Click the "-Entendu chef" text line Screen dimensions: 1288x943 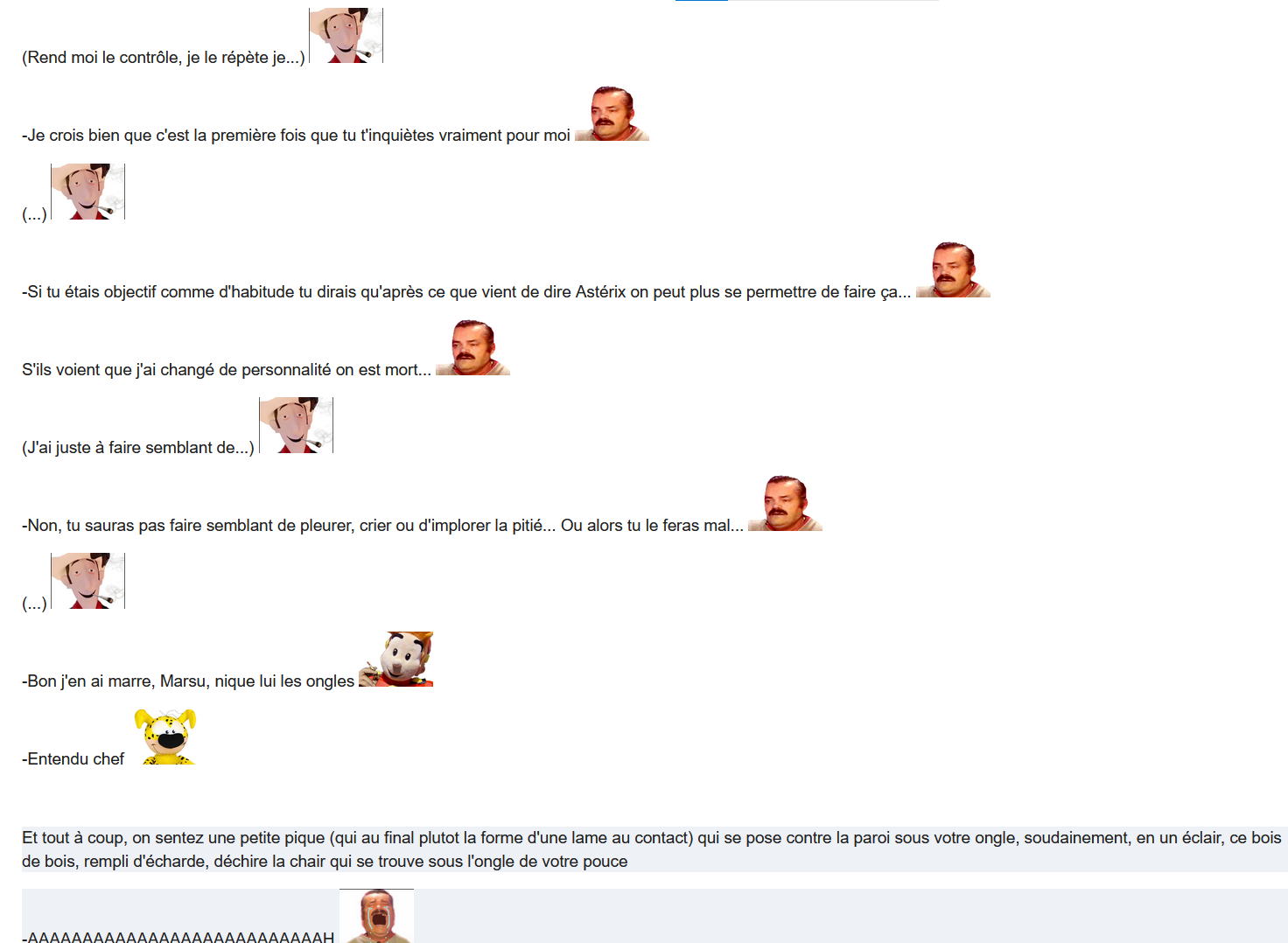pyautogui.click(x=73, y=758)
